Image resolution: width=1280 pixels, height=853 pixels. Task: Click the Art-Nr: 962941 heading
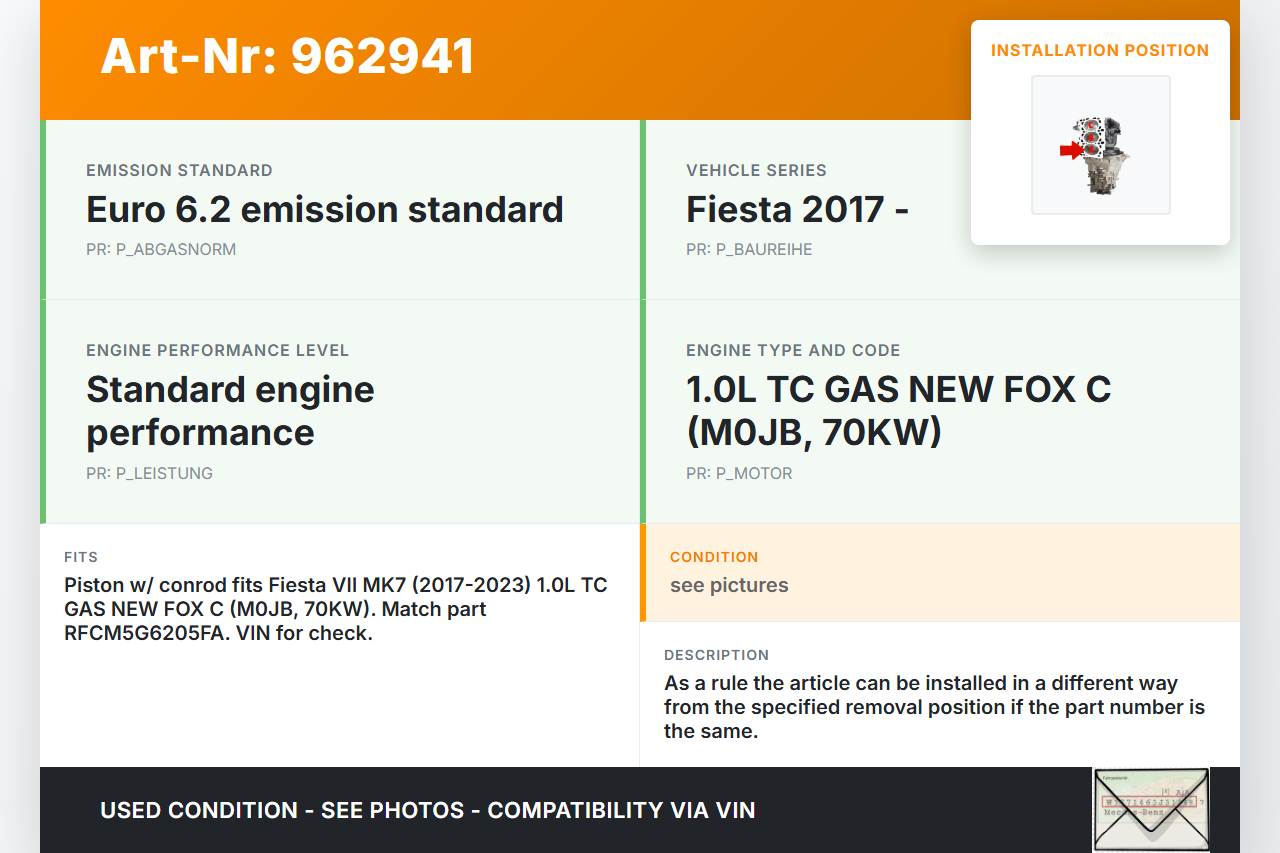(287, 56)
